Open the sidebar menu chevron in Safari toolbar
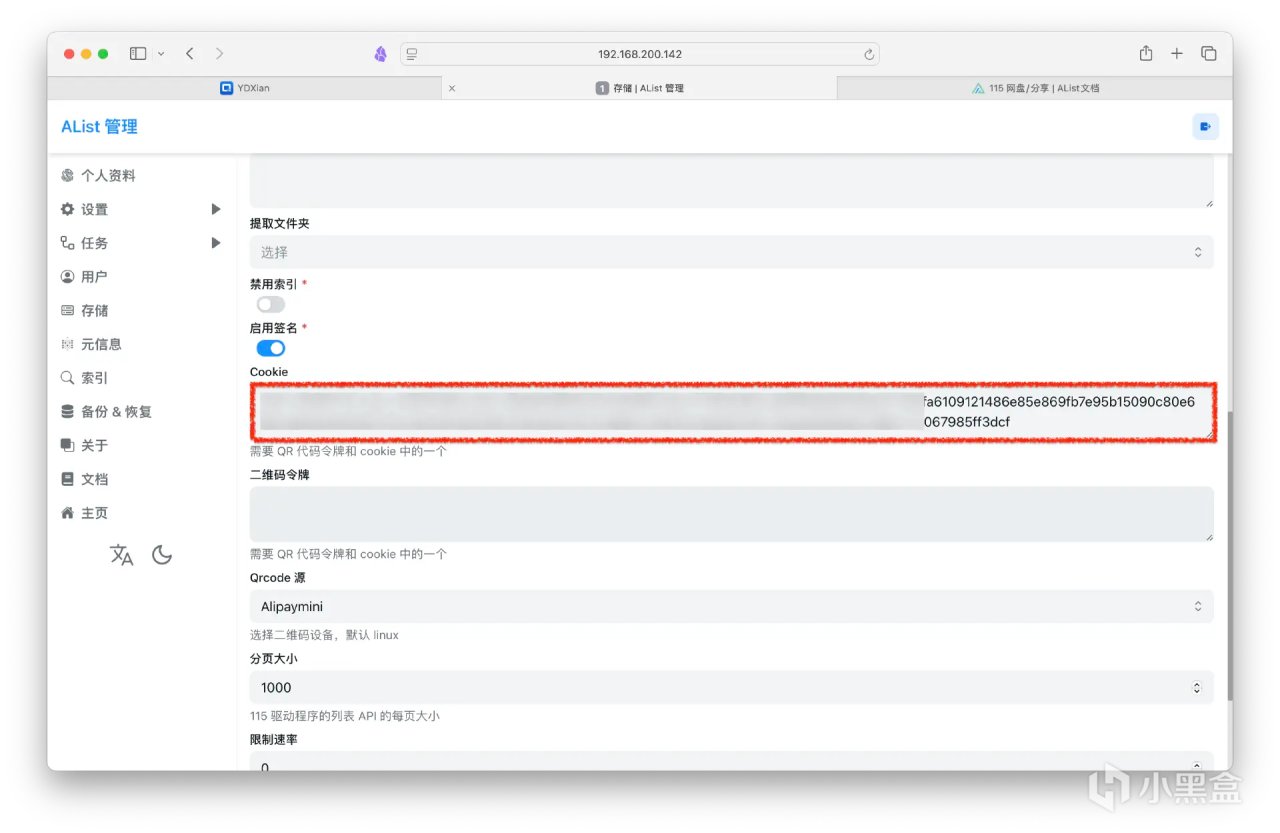 161,54
